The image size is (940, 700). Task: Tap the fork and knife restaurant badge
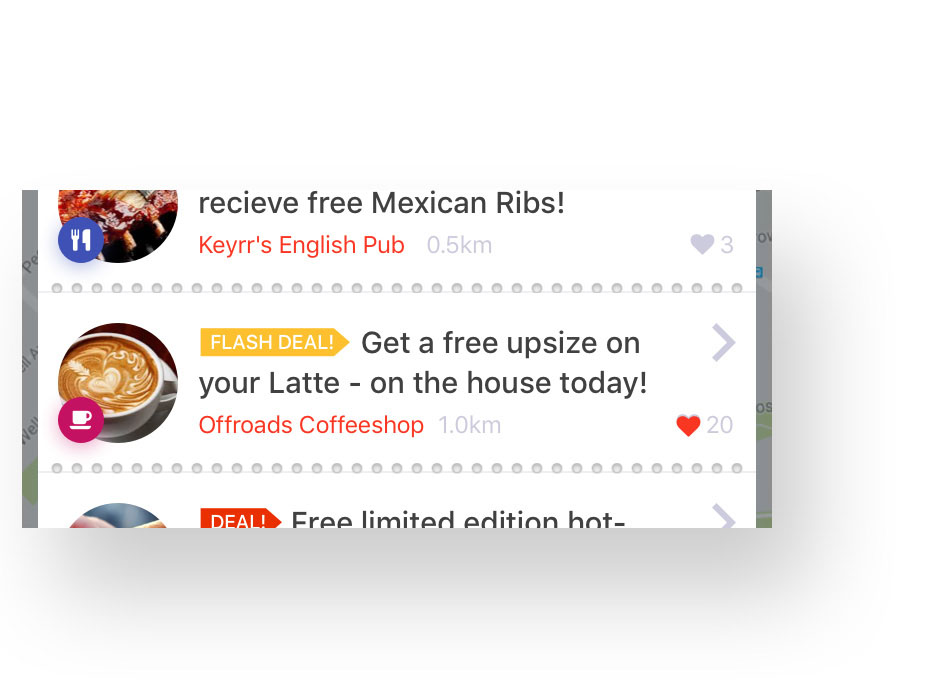[x=81, y=240]
